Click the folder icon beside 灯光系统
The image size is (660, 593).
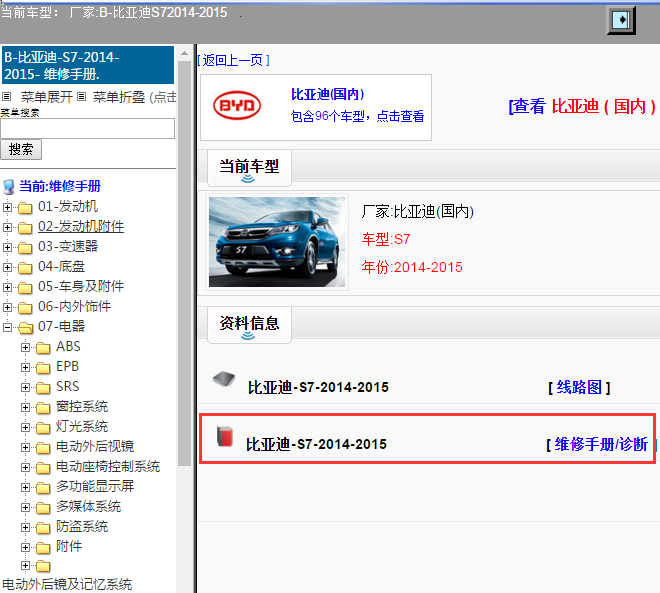coord(43,427)
